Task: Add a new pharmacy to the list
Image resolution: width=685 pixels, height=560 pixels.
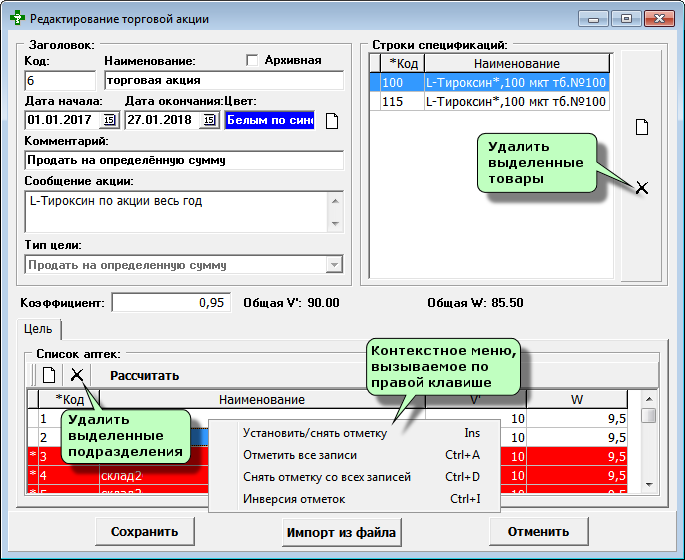Action: click(47, 375)
